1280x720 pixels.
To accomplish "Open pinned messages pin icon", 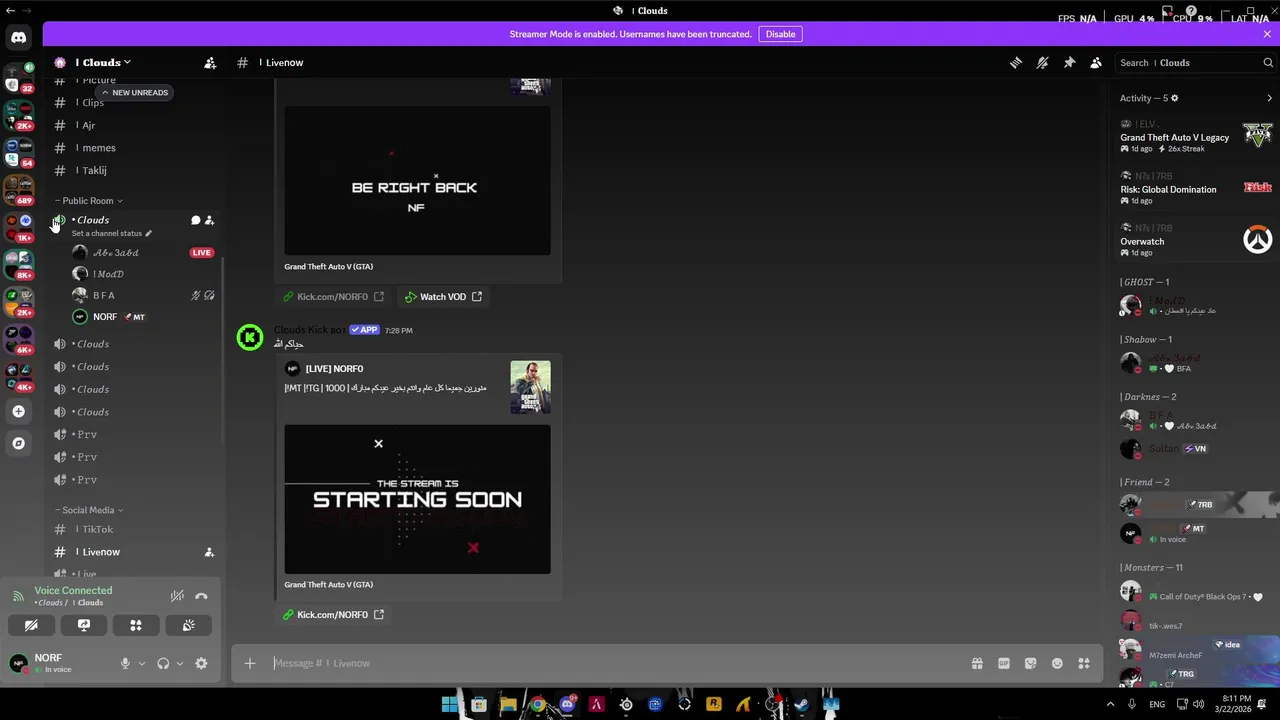I will pyautogui.click(x=1069, y=62).
